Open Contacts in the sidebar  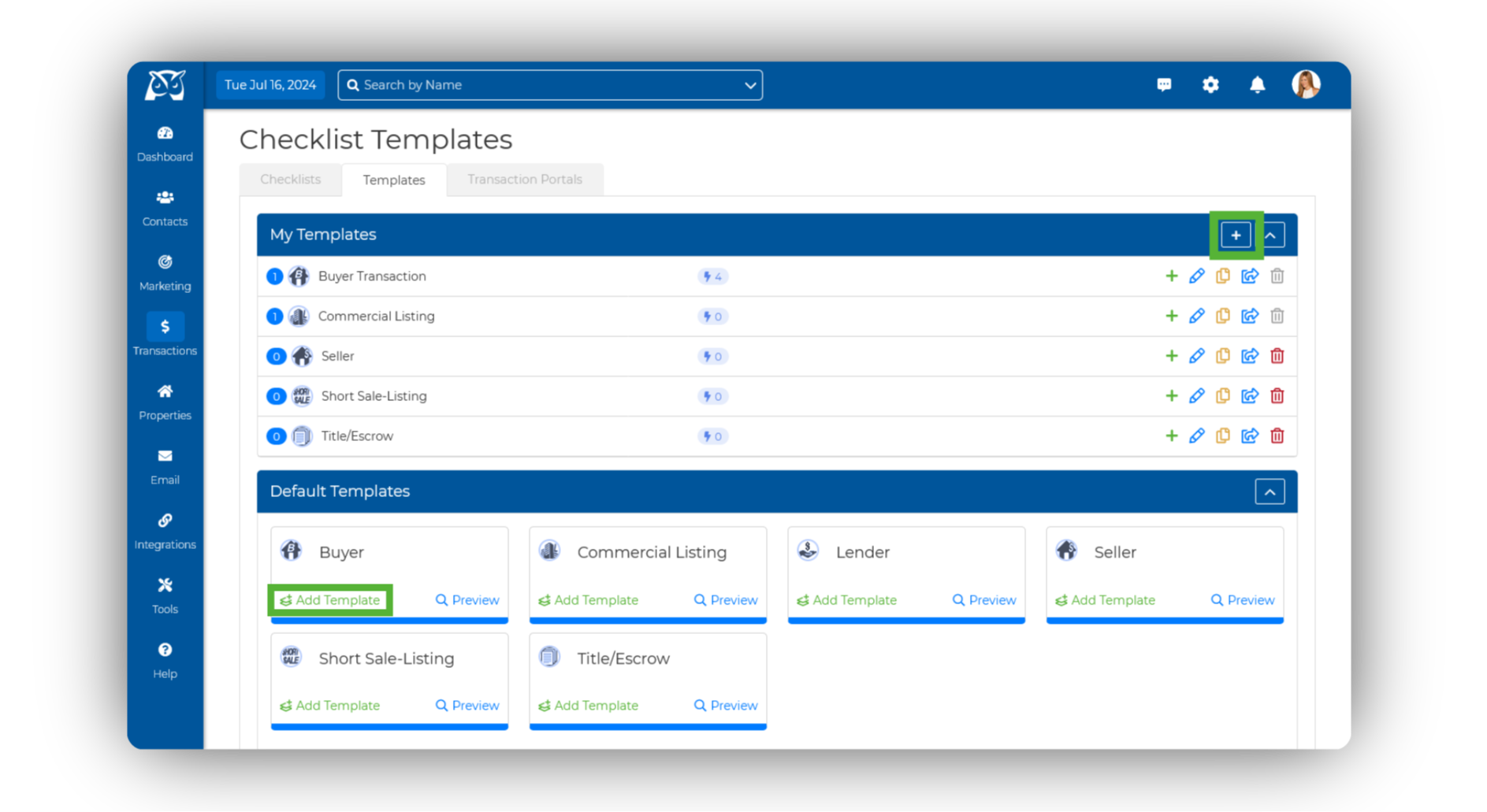point(165,209)
